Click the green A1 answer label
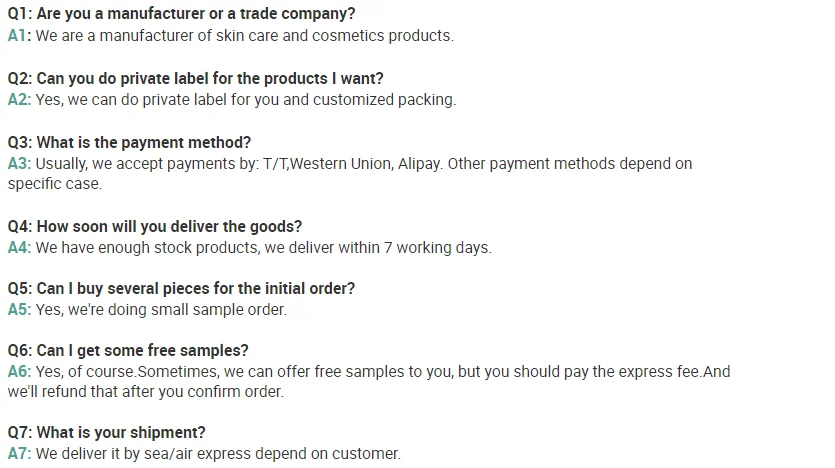 19,36
